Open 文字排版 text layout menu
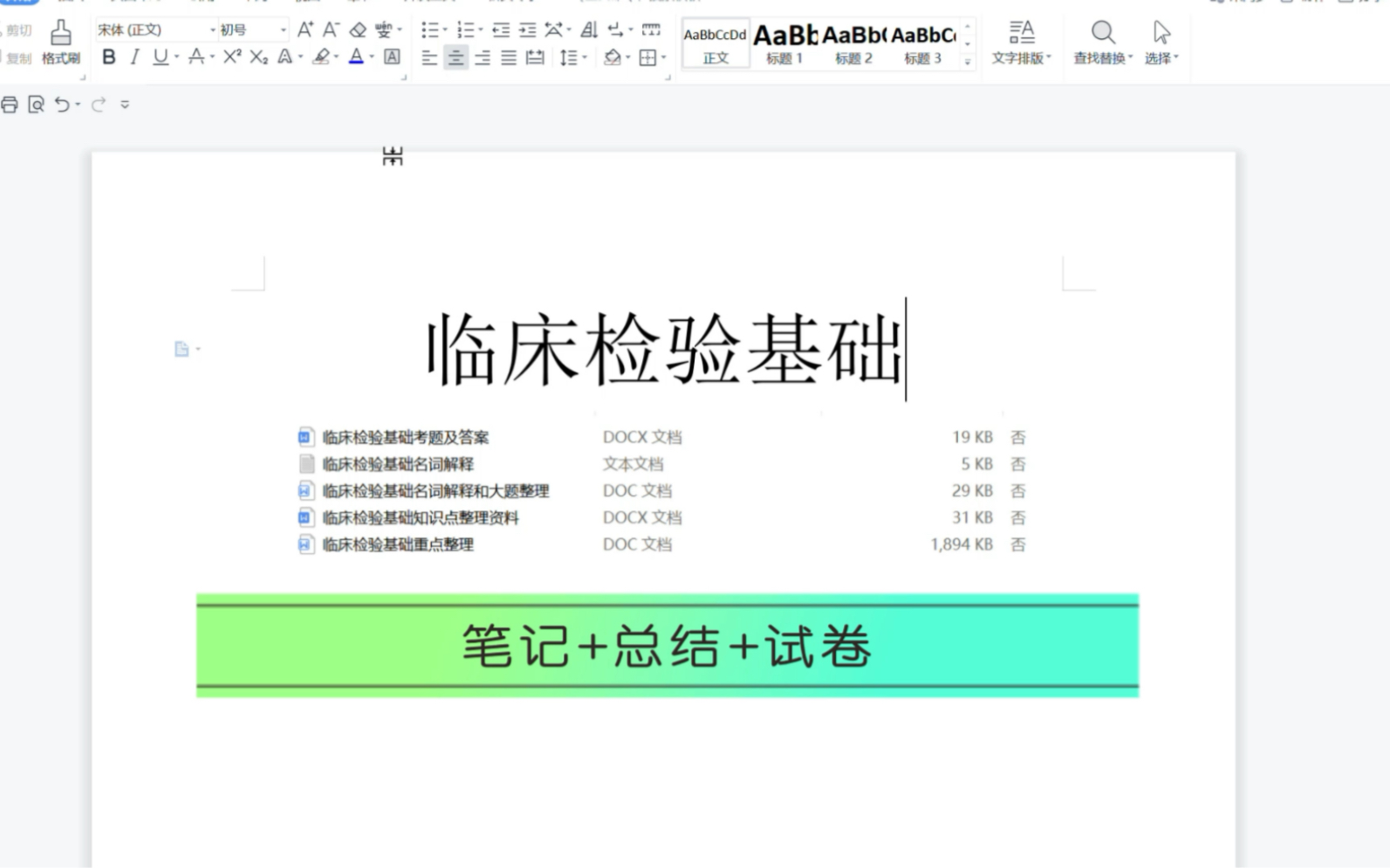This screenshot has width=1390, height=868. coord(1021,43)
